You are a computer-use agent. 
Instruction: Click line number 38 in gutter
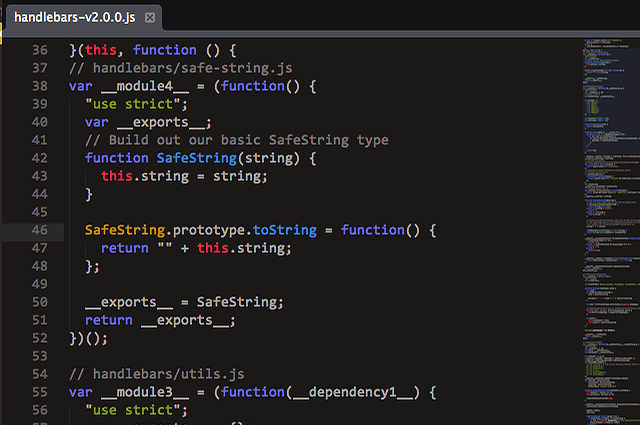pyautogui.click(x=40, y=86)
